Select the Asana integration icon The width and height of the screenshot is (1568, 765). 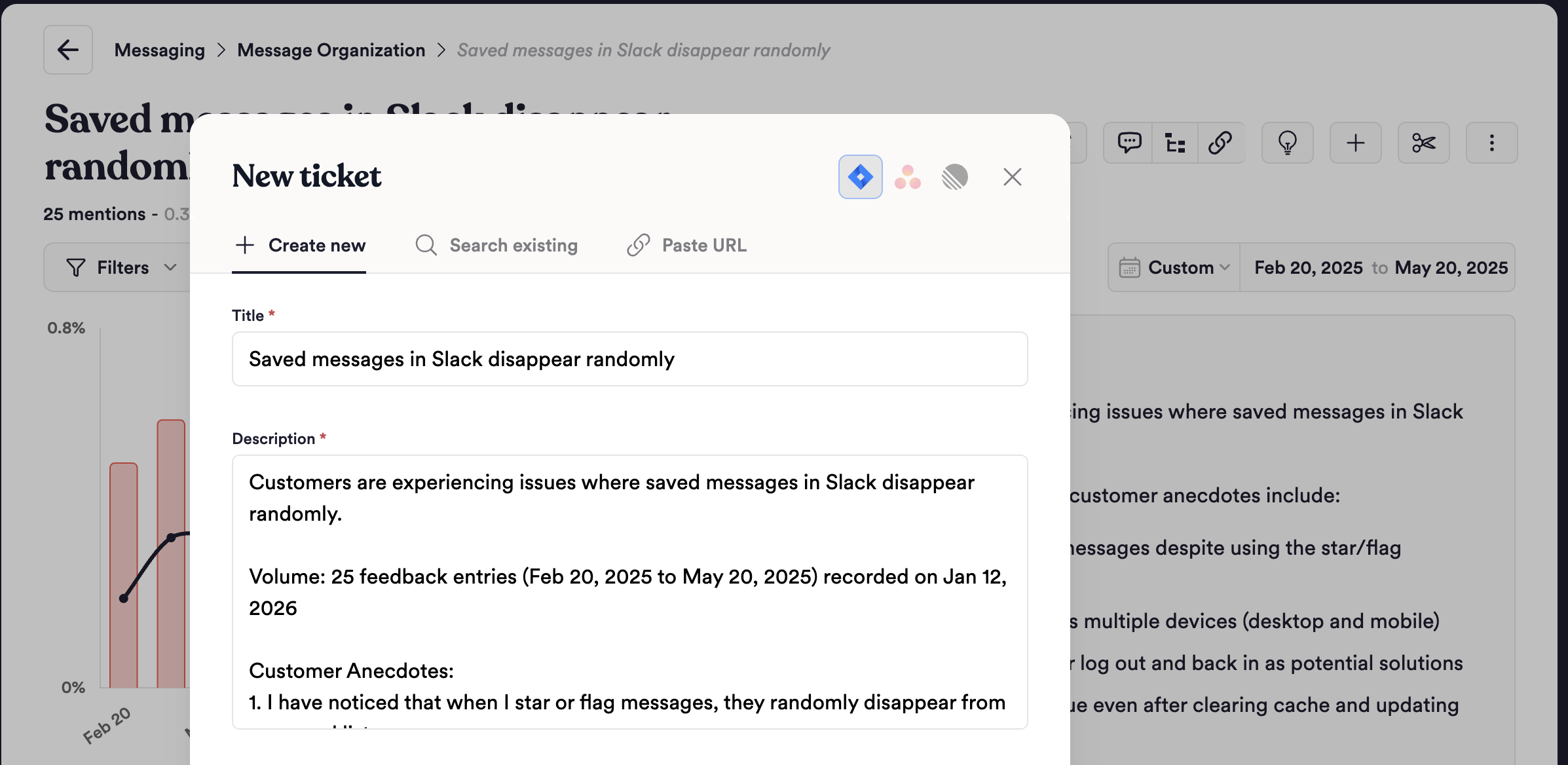pyautogui.click(x=908, y=177)
